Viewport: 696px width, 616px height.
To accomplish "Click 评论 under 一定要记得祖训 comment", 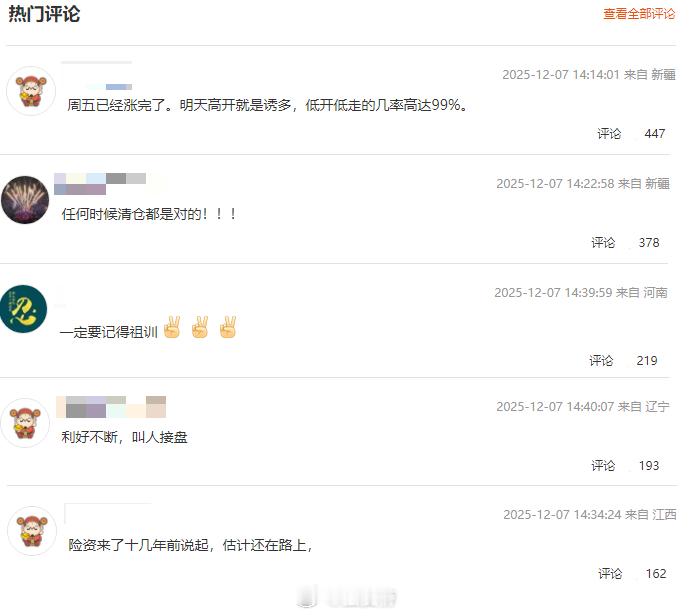I will pos(601,360).
